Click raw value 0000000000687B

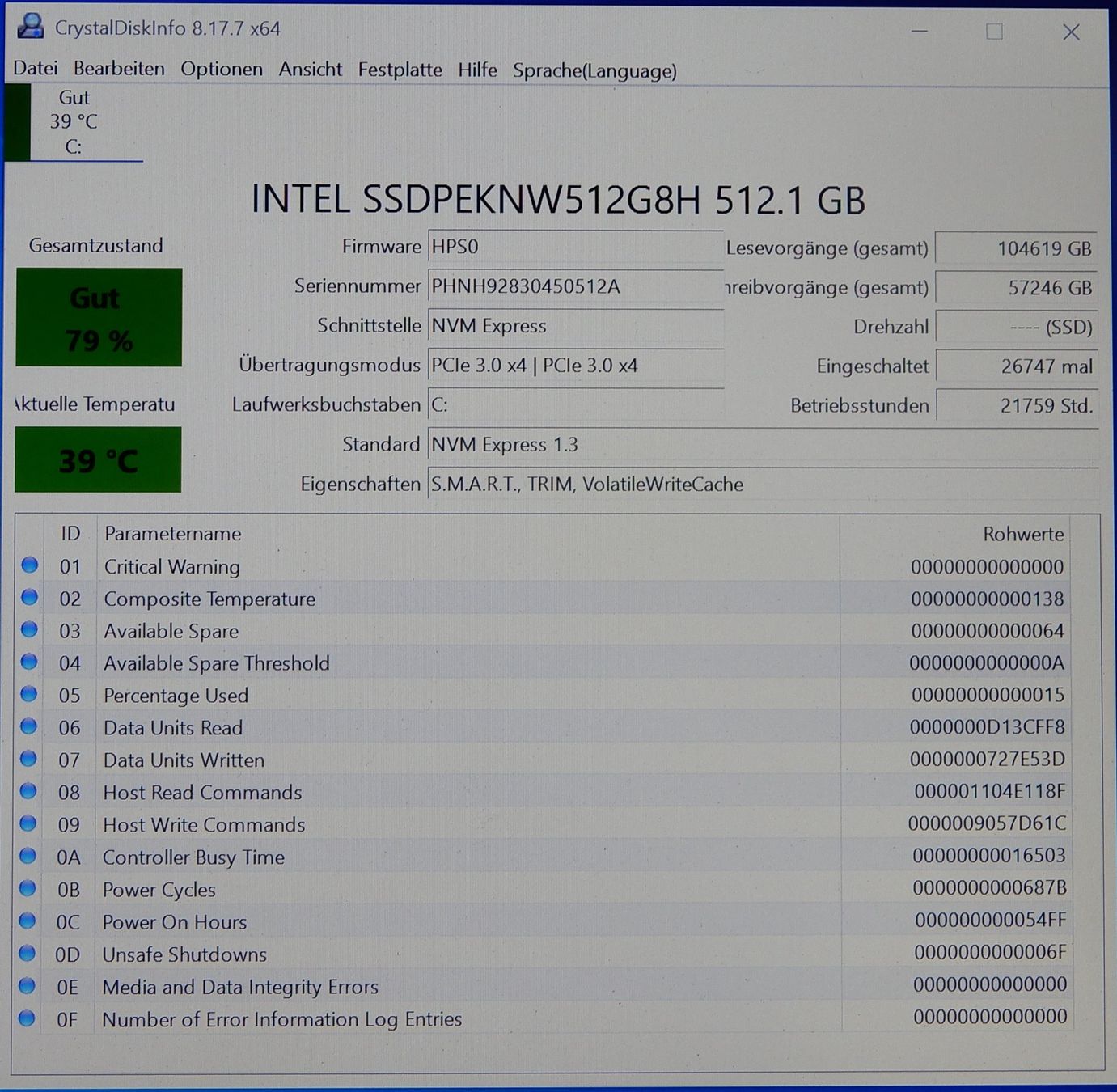[990, 887]
